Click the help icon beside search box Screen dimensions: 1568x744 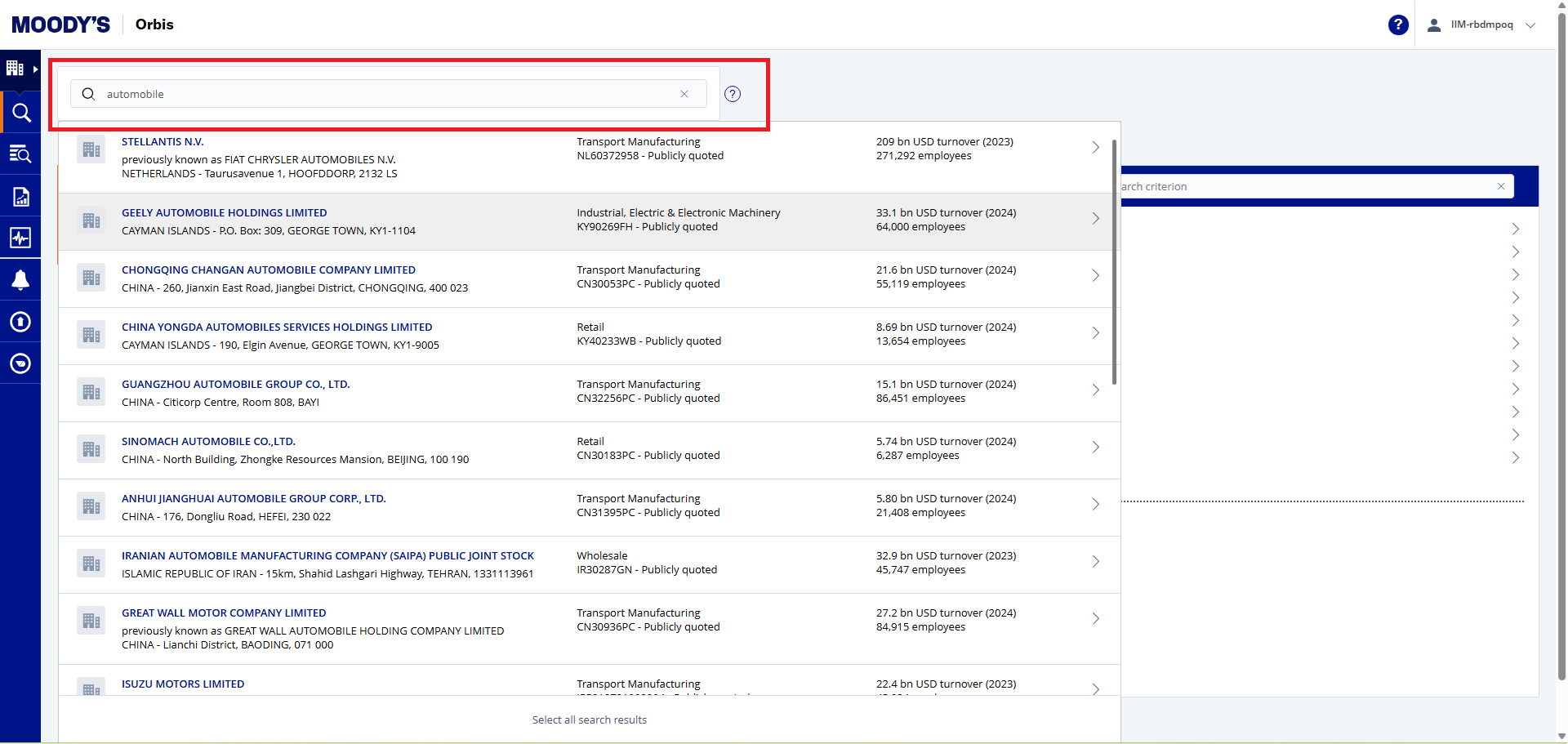733,94
